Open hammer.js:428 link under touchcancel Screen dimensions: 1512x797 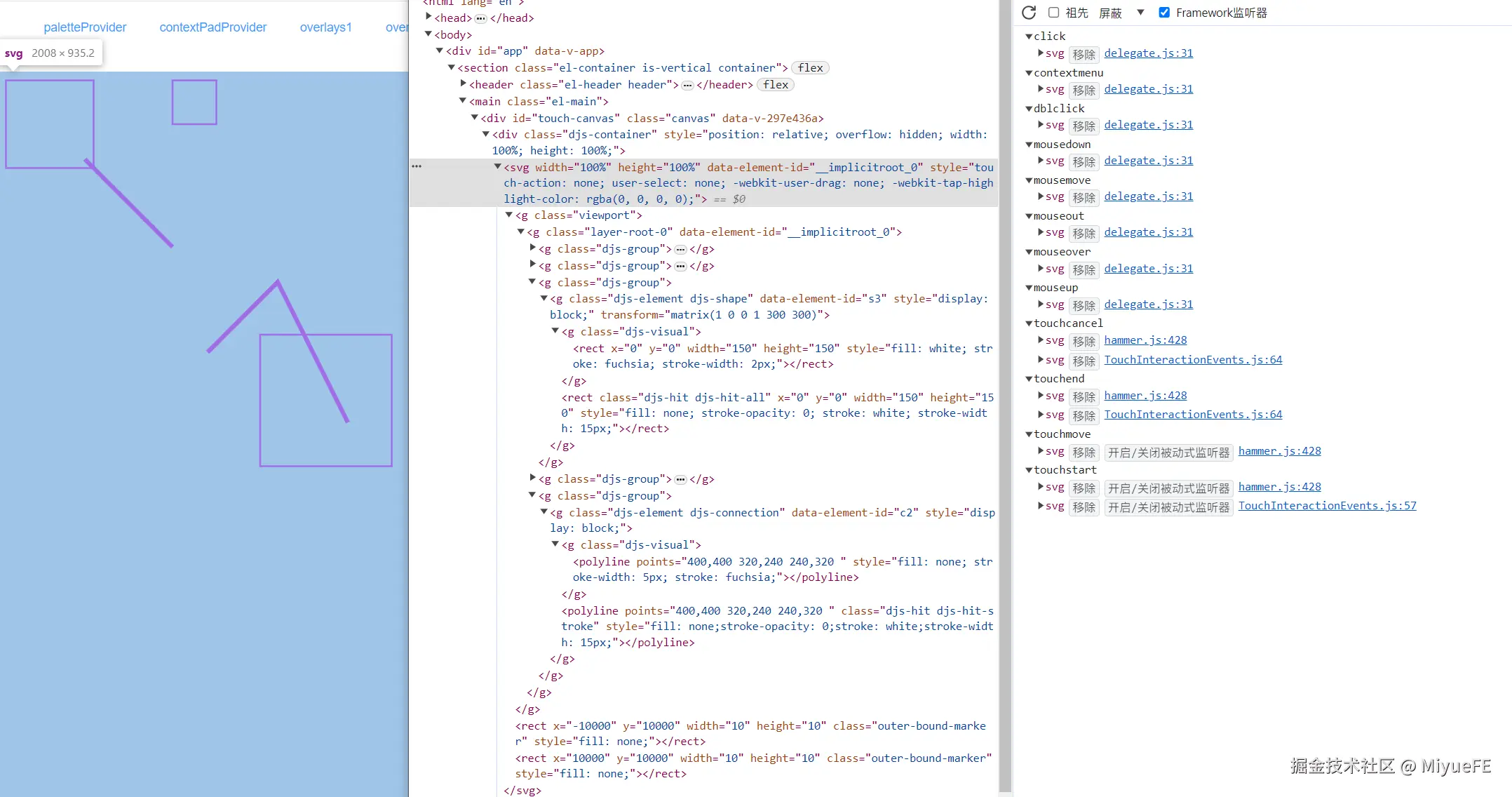coord(1145,340)
